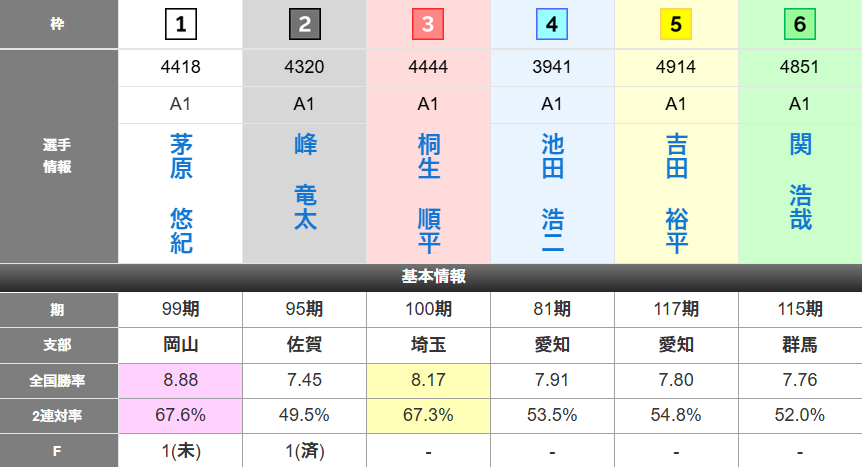Click the 1(済) F count cell
Image resolution: width=862 pixels, height=467 pixels.
pos(304,450)
